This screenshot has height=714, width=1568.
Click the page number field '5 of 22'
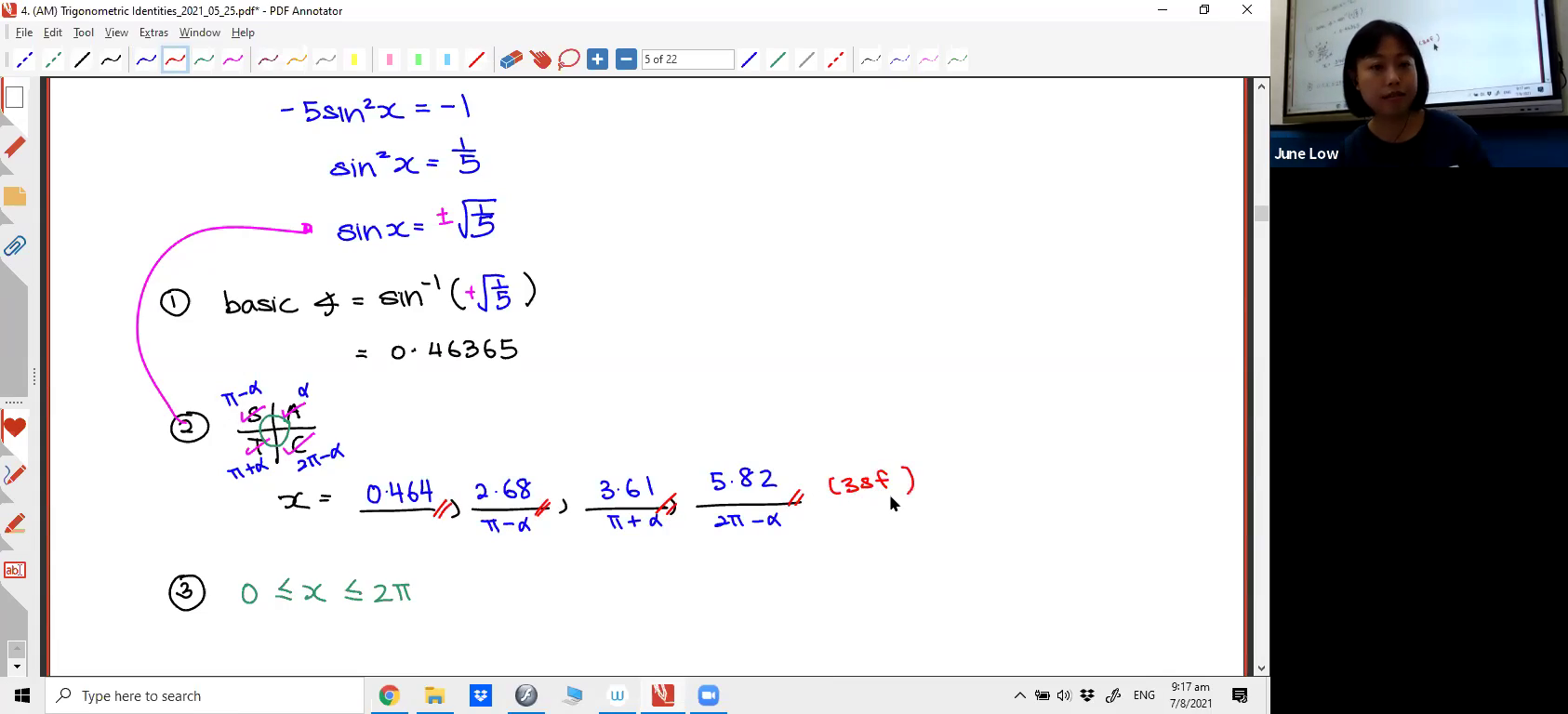pyautogui.click(x=688, y=59)
